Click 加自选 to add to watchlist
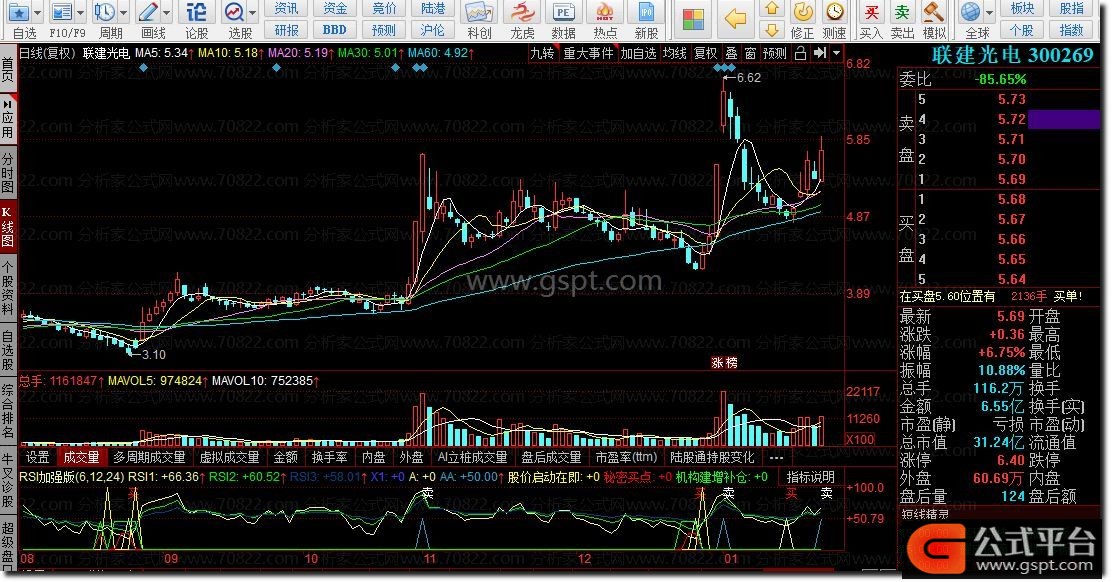1112x582 pixels. (638, 53)
